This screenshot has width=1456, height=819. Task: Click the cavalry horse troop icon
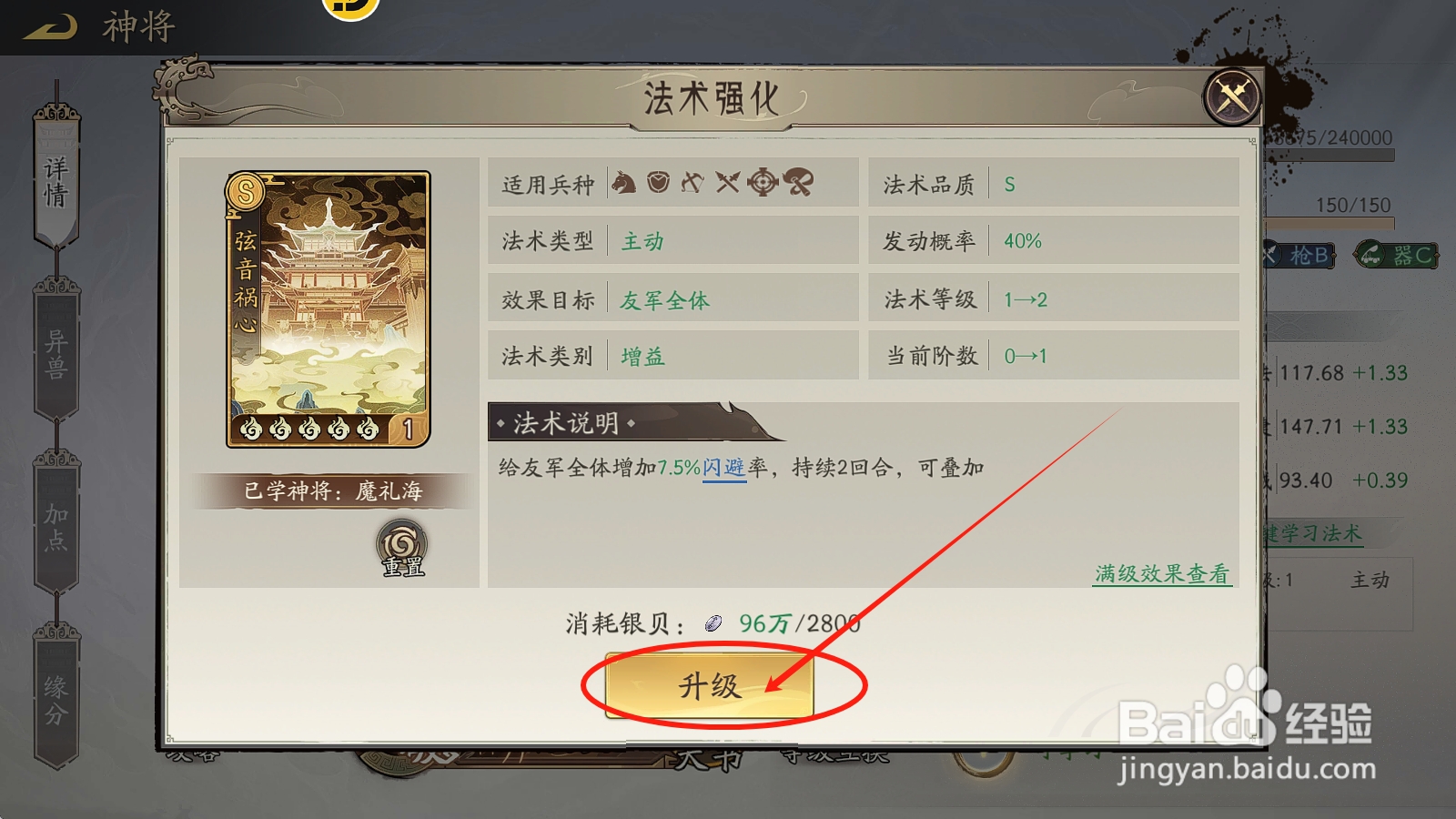623,183
